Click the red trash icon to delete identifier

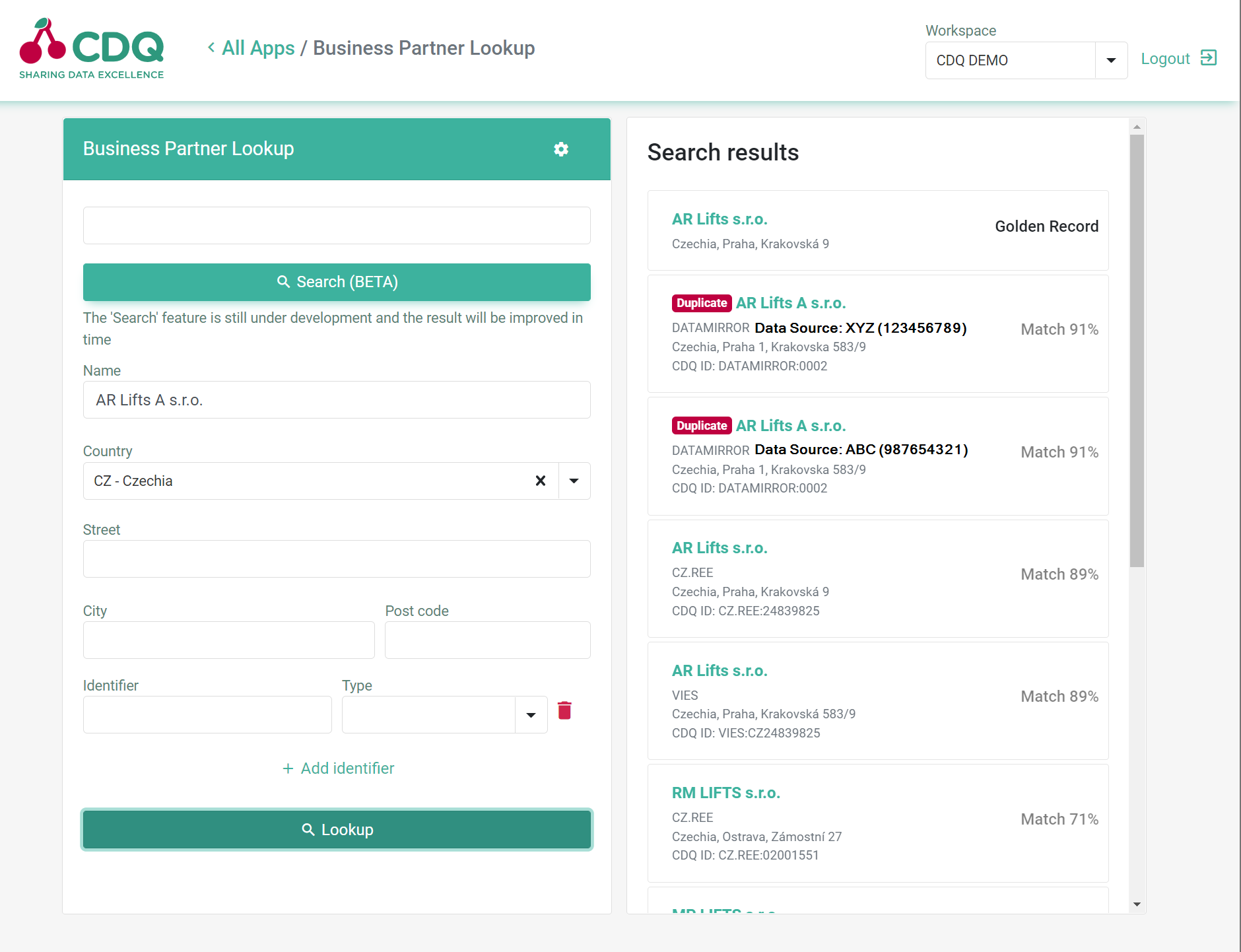tap(564, 711)
